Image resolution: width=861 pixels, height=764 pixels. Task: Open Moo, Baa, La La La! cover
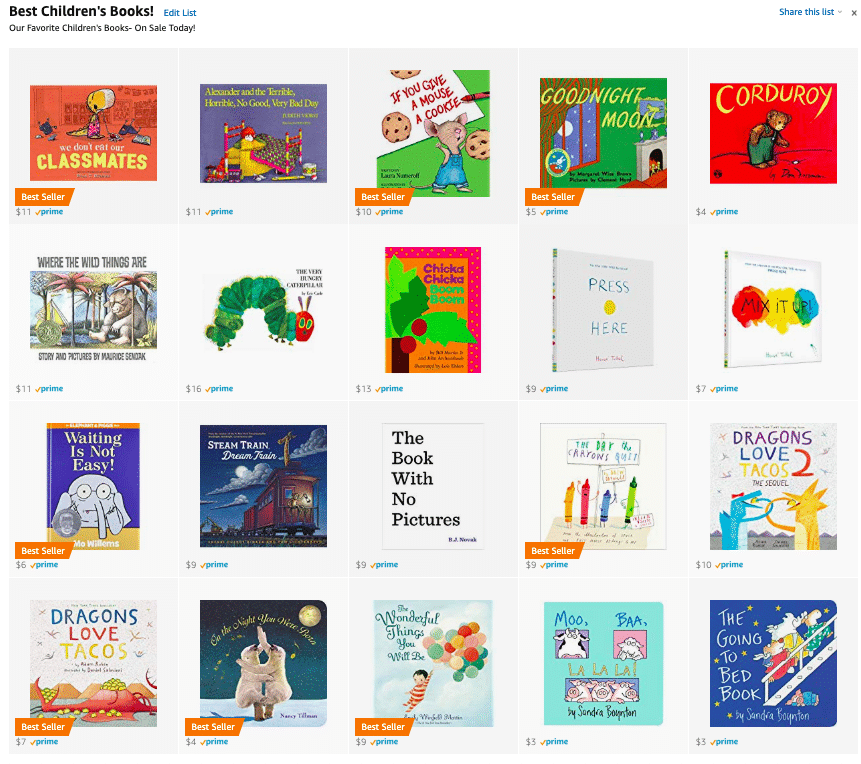(603, 663)
